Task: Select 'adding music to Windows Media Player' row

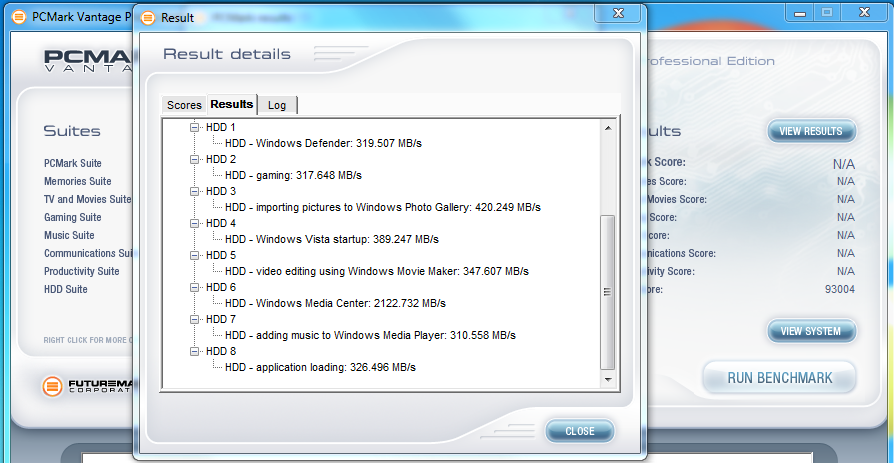Action: pos(371,335)
